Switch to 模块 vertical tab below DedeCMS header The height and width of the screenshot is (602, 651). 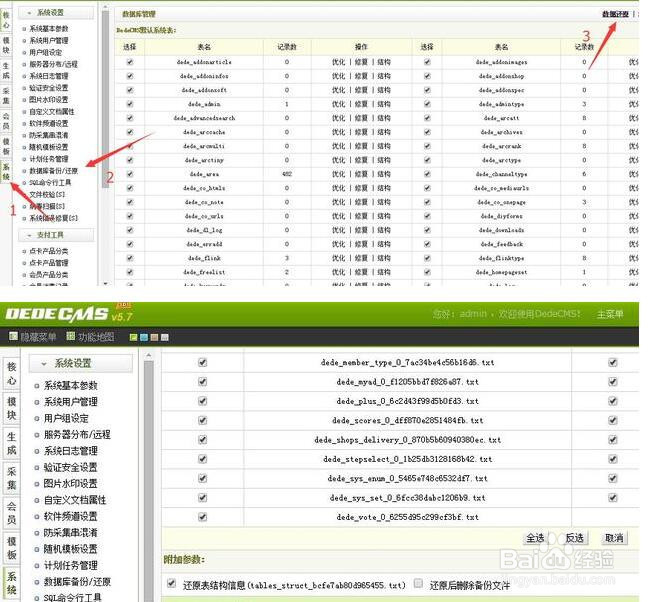coord(12,409)
